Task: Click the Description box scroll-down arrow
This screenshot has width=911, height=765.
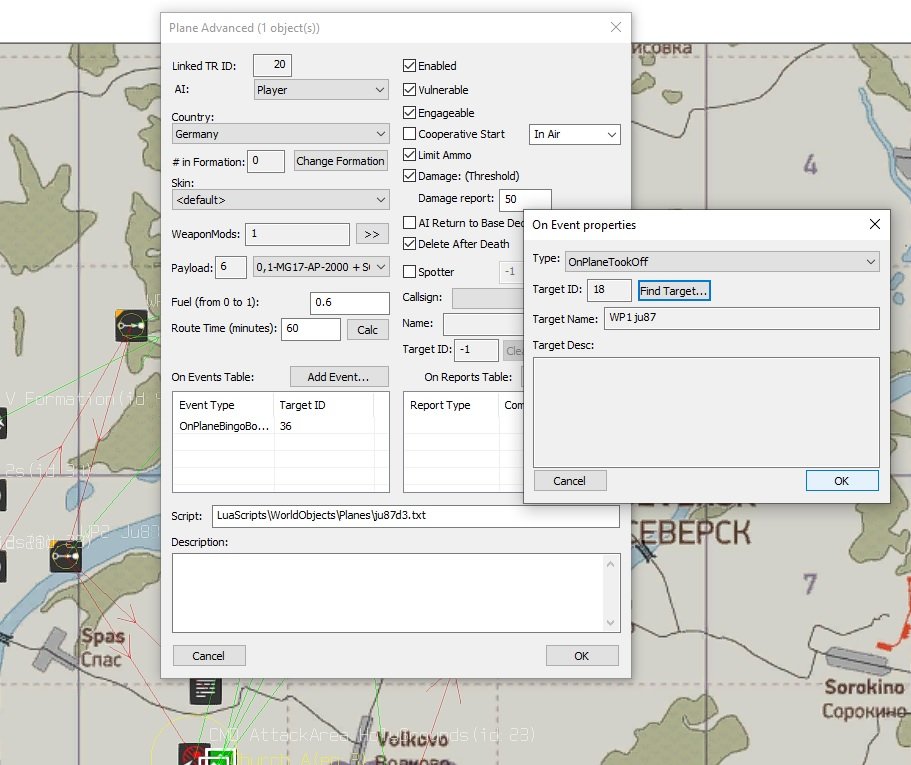Action: (610, 622)
